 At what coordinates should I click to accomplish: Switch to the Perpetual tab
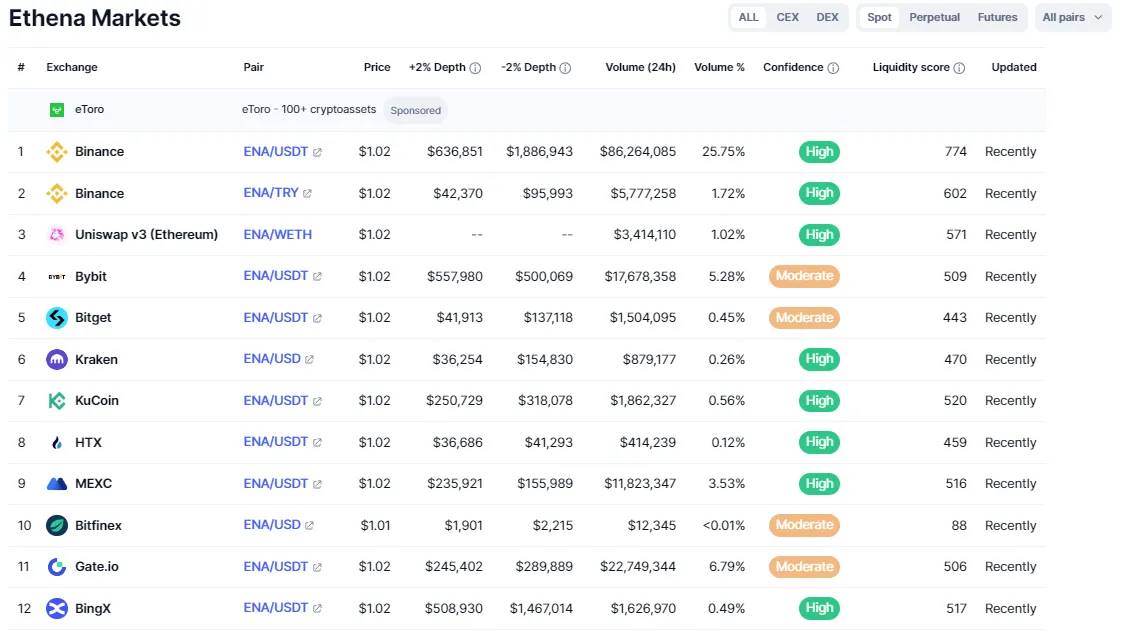tap(934, 17)
